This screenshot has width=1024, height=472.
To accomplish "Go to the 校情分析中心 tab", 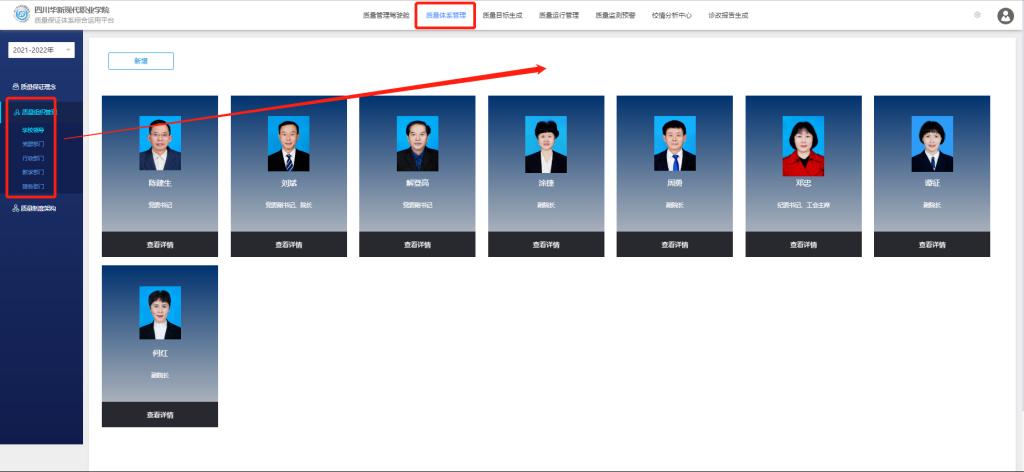I will (x=671, y=16).
